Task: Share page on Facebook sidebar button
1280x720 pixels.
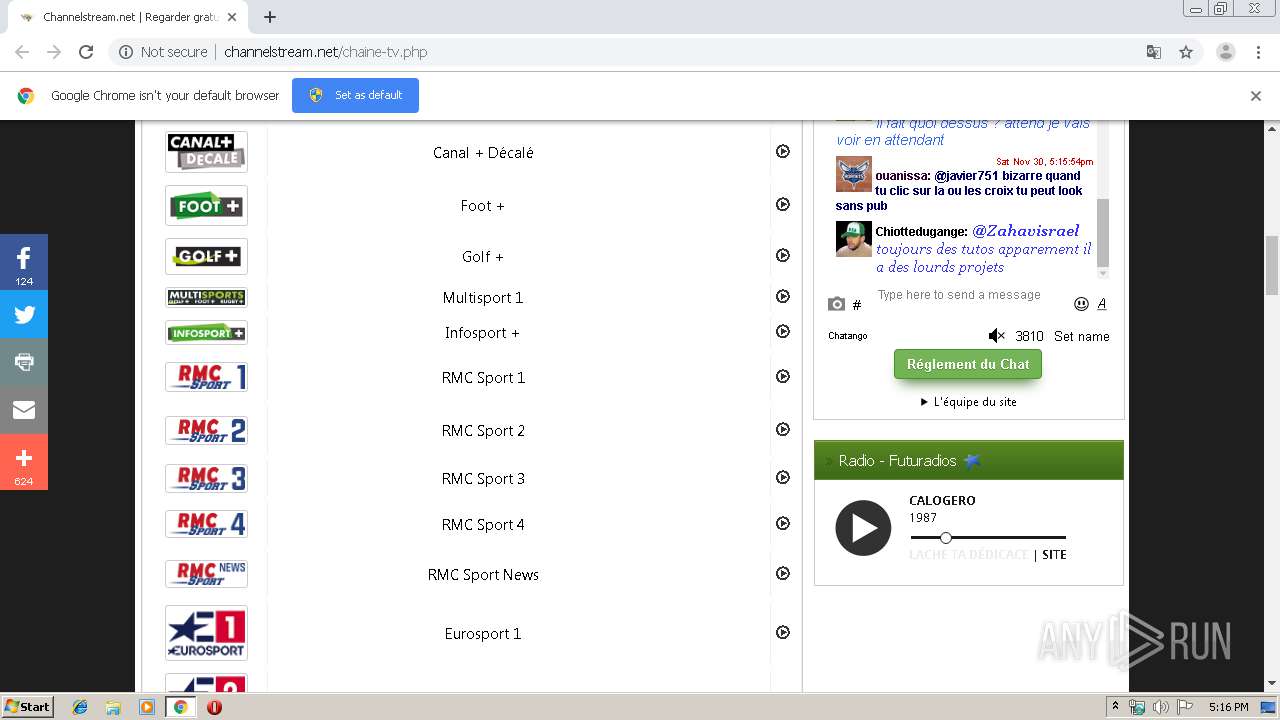Action: (x=24, y=262)
